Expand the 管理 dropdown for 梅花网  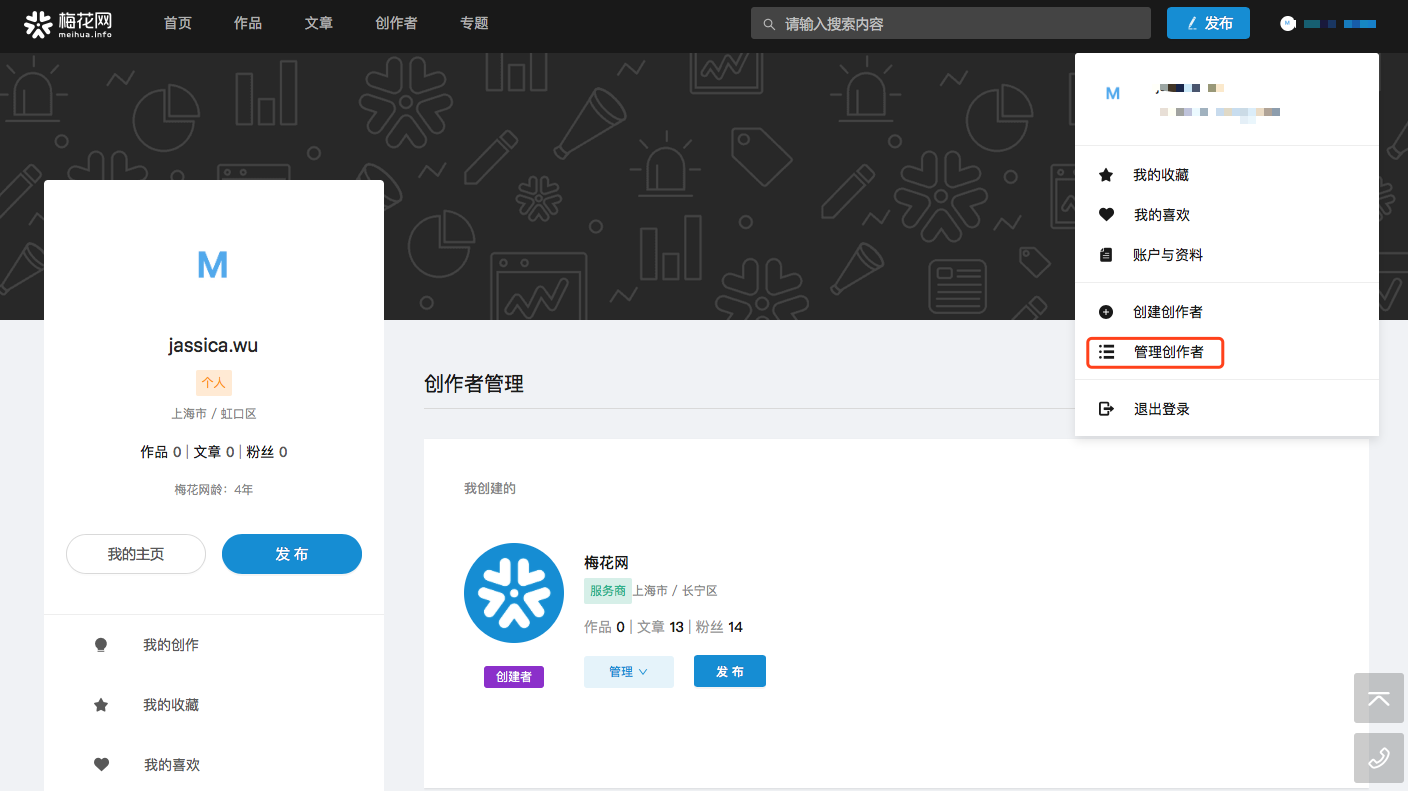click(628, 672)
